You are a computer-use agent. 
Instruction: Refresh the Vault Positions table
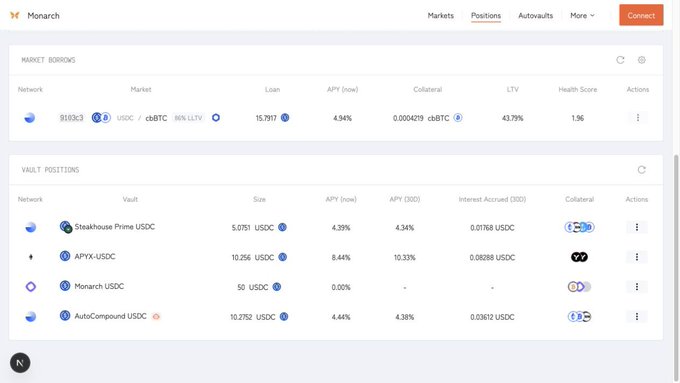[641, 170]
